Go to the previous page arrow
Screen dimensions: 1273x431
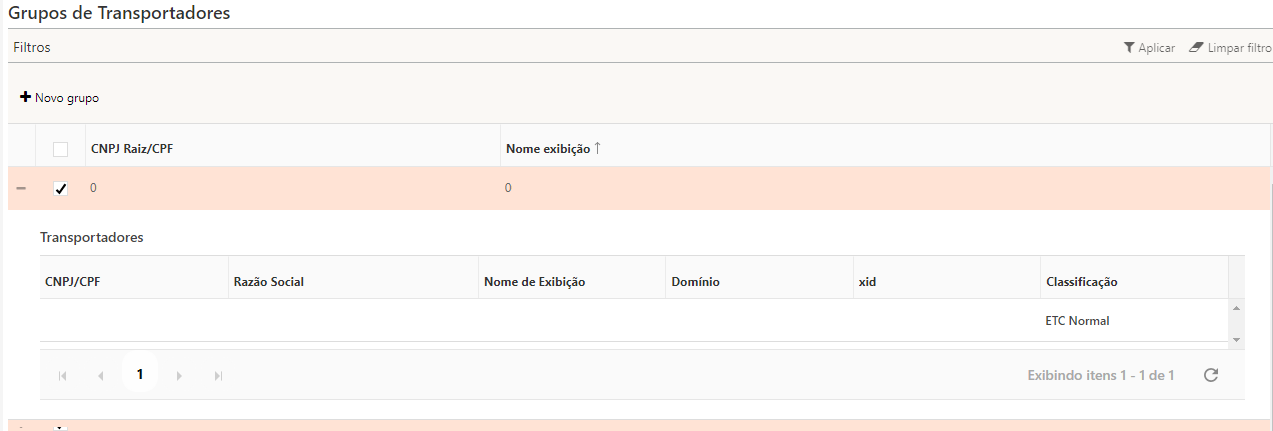(x=101, y=376)
